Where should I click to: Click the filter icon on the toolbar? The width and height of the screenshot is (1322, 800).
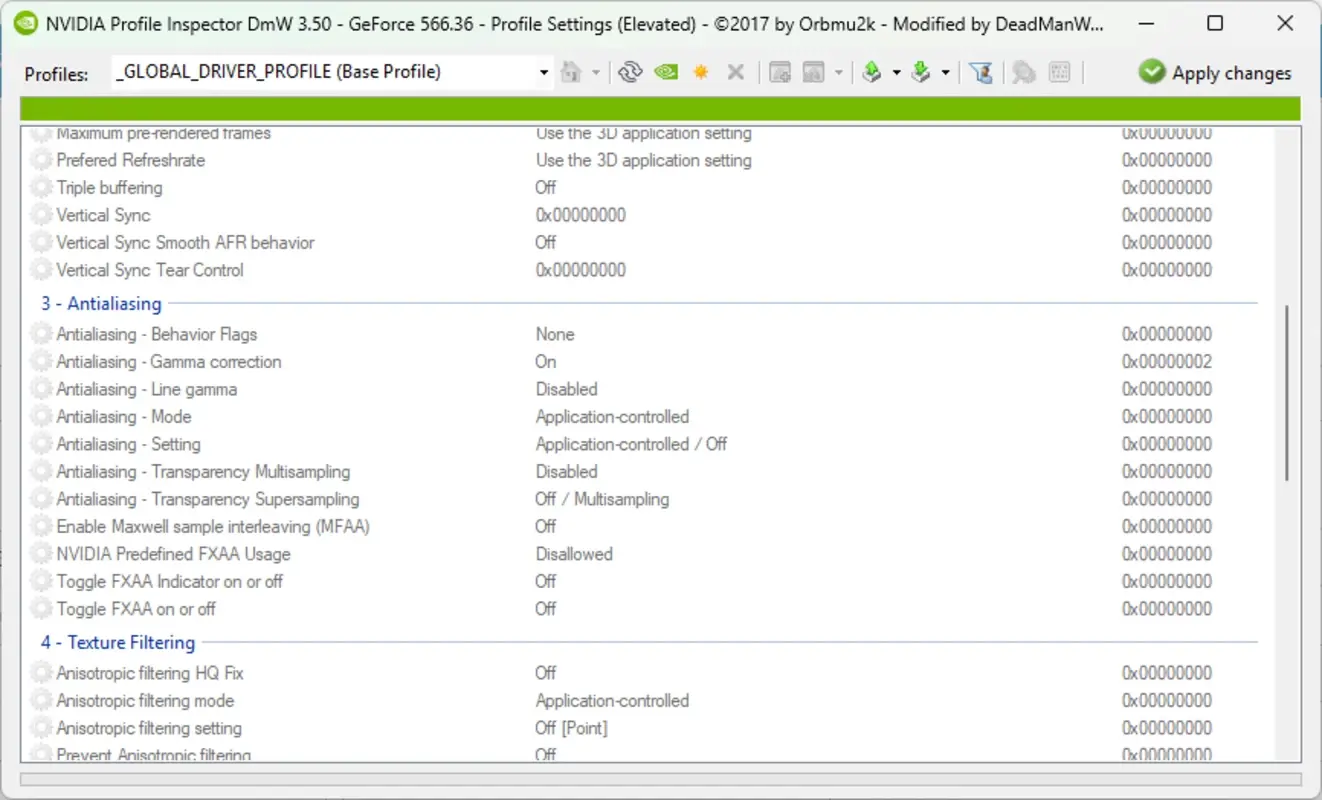click(981, 72)
